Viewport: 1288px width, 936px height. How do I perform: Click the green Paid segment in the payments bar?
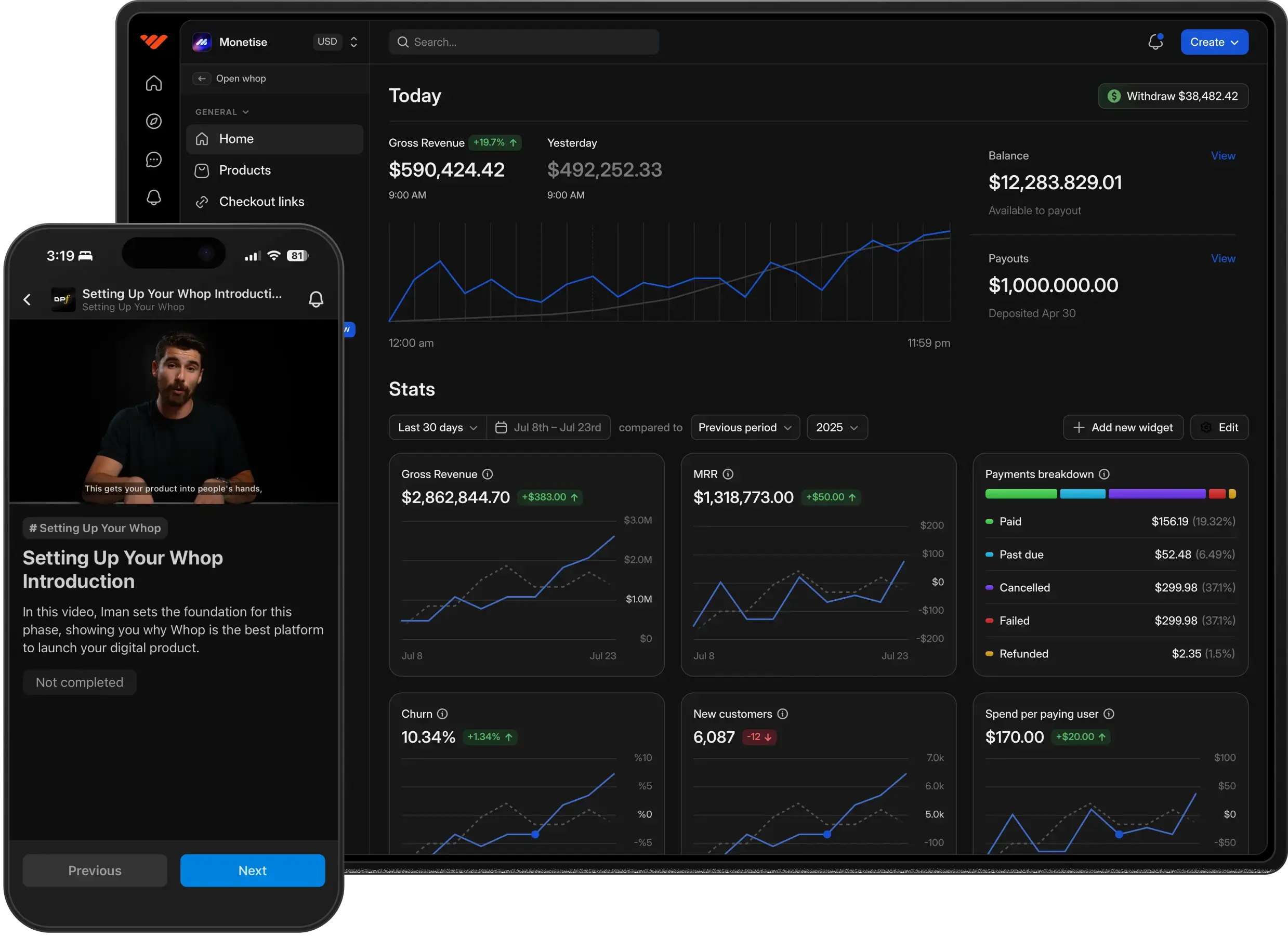coord(1020,494)
